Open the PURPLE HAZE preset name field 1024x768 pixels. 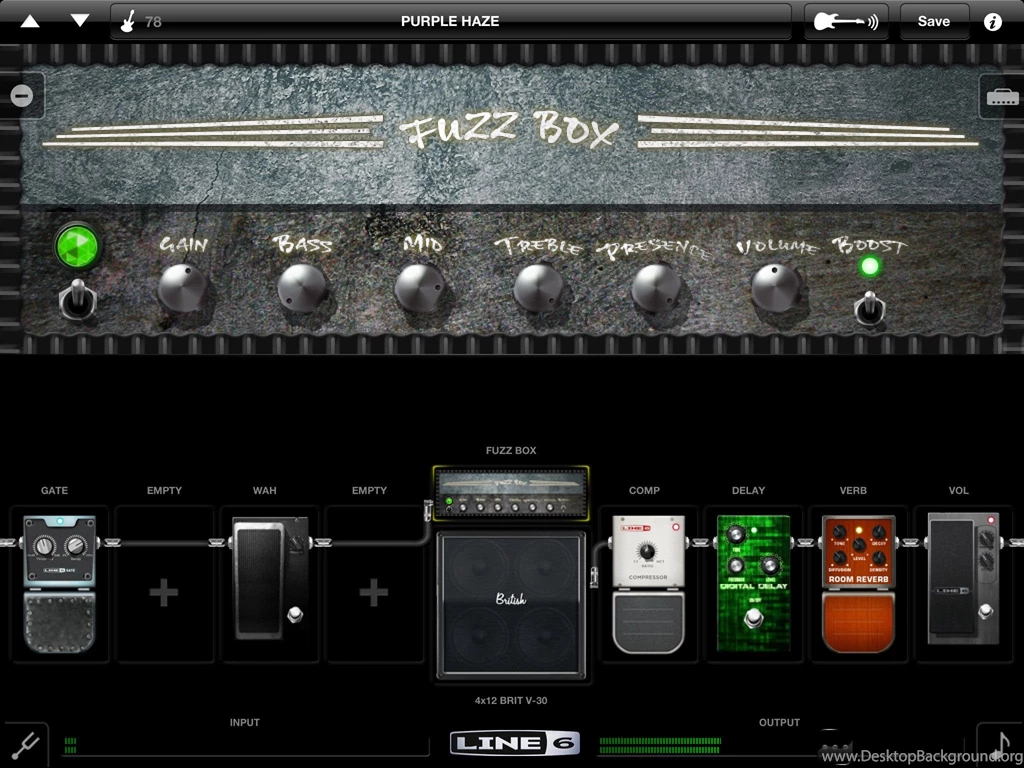[450, 20]
